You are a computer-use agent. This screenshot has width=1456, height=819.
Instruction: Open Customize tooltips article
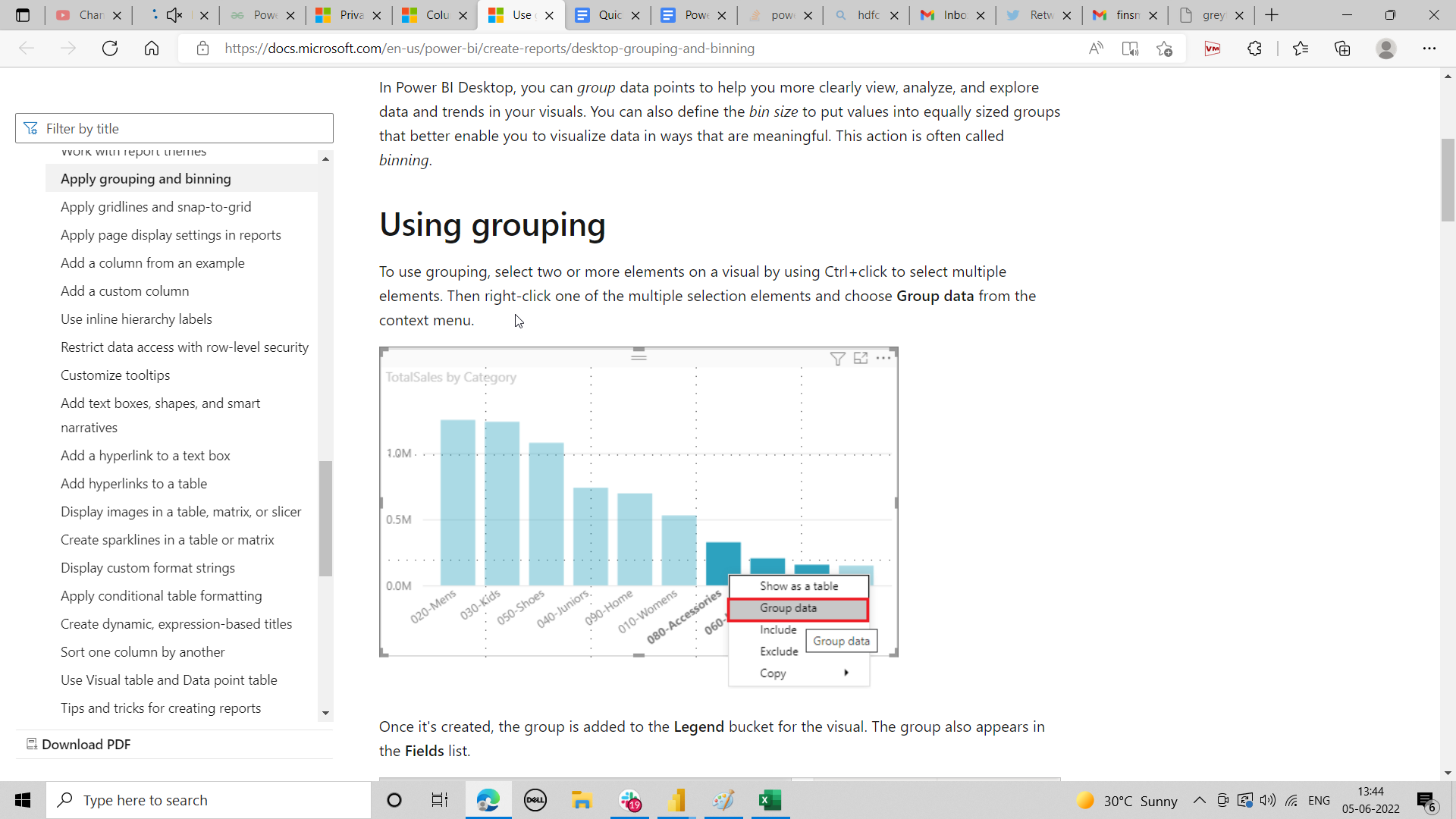point(115,375)
